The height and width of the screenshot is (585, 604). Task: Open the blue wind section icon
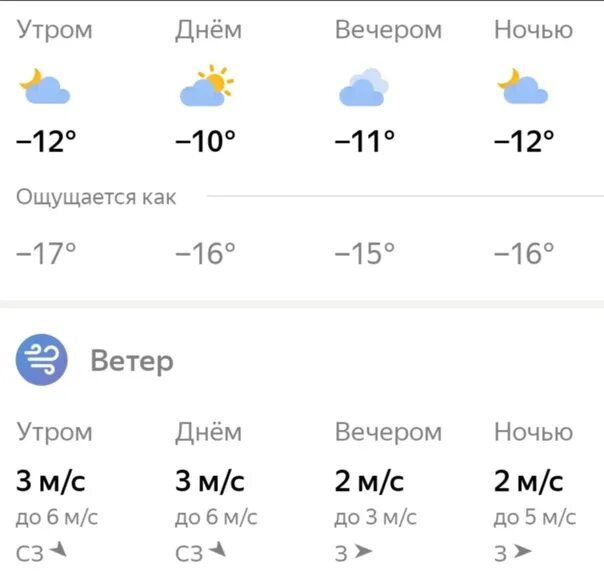click(x=42, y=360)
